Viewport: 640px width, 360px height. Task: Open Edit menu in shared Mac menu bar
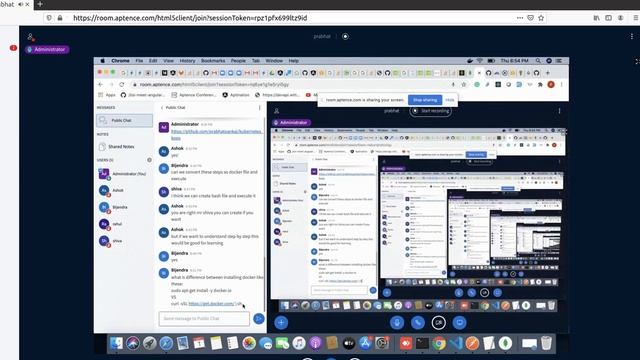coord(153,60)
